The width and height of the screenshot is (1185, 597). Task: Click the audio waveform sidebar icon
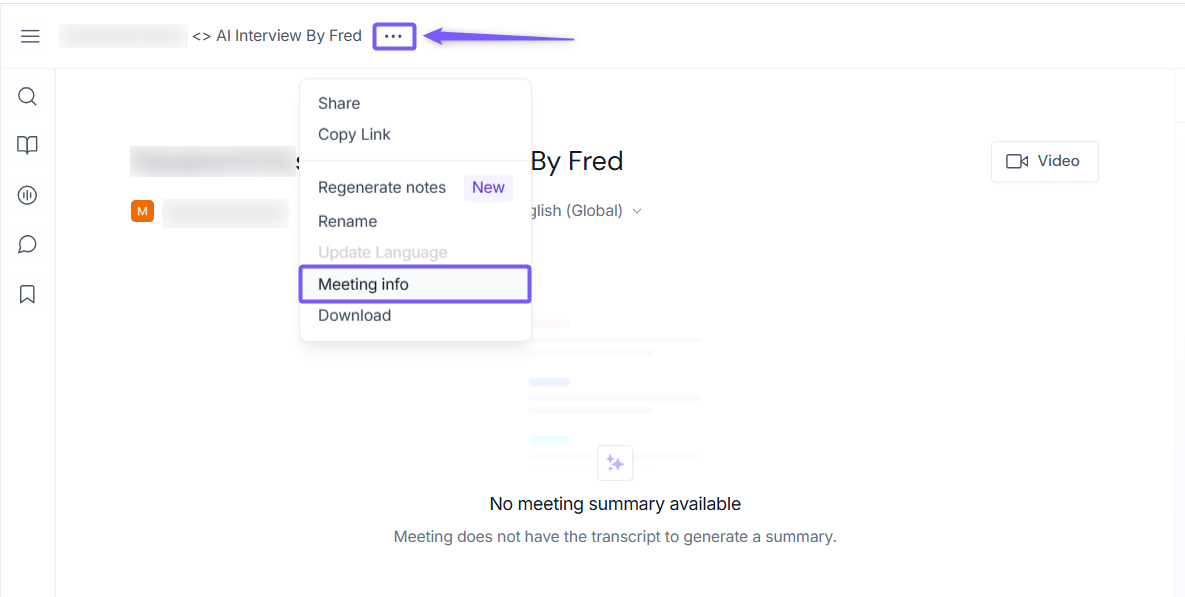coord(28,195)
